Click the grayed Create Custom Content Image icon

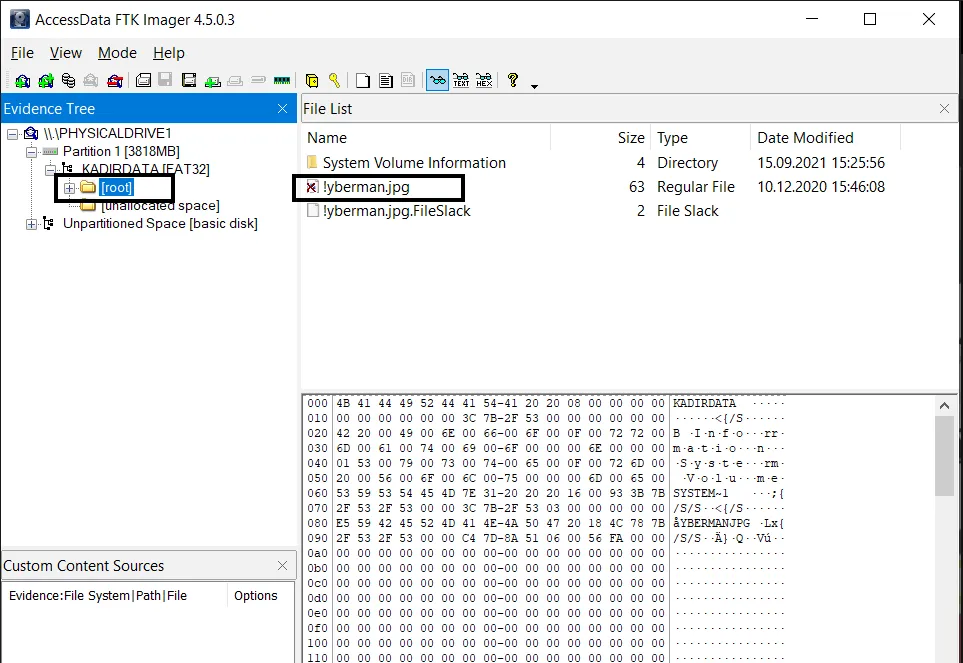click(x=235, y=80)
